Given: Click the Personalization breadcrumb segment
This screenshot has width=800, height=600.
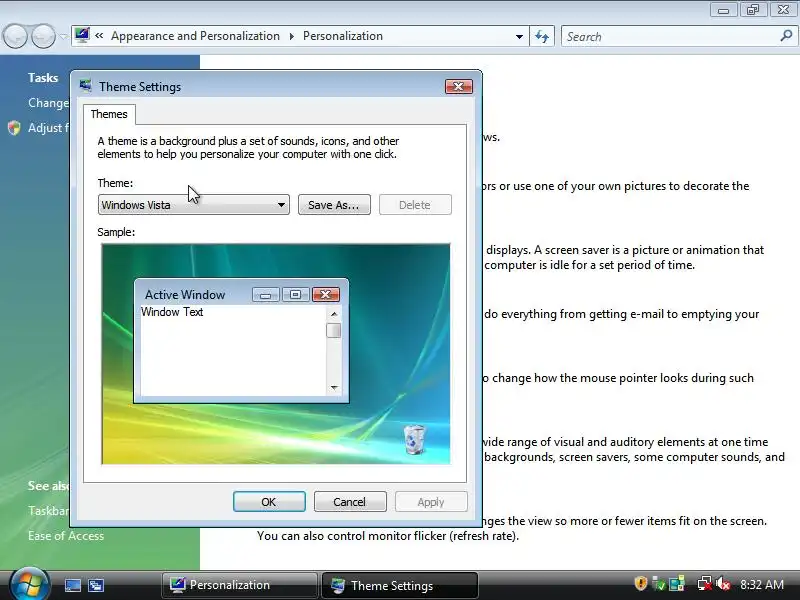Looking at the screenshot, I should pos(343,36).
